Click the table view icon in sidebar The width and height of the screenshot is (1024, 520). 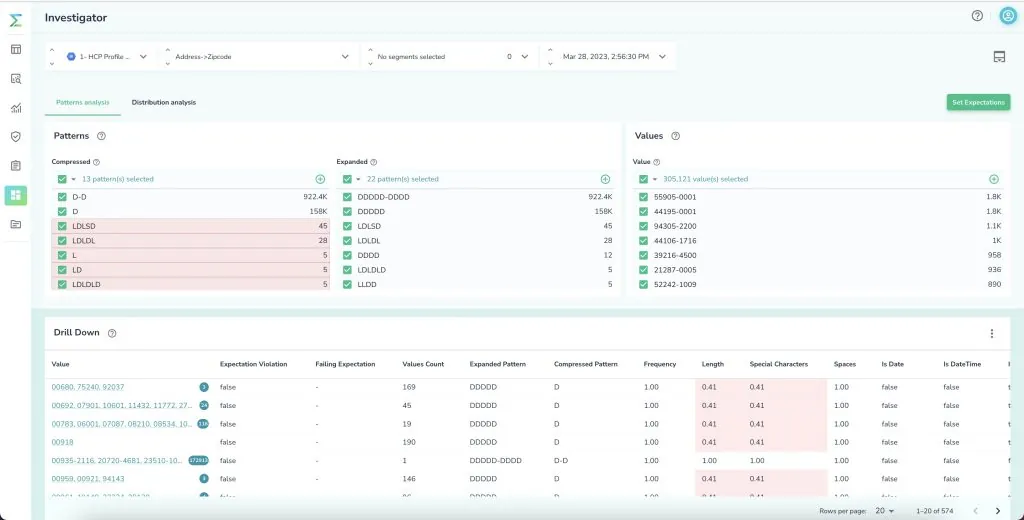point(16,49)
